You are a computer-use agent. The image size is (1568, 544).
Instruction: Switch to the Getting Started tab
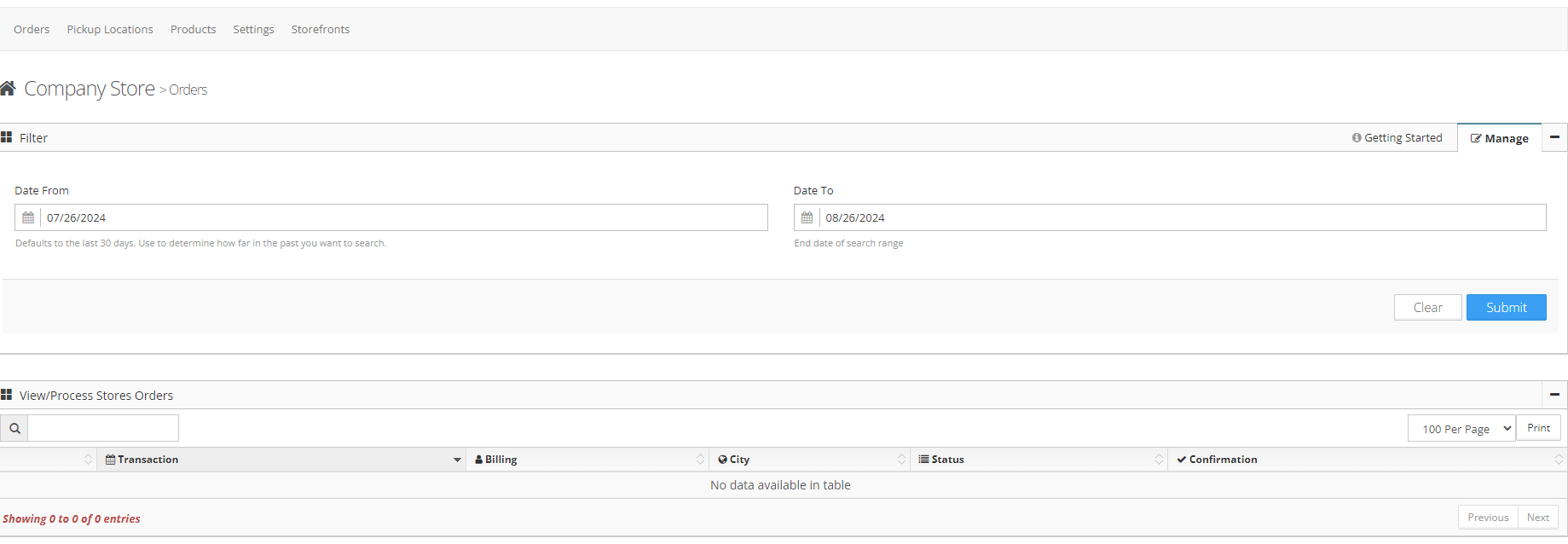tap(1397, 138)
